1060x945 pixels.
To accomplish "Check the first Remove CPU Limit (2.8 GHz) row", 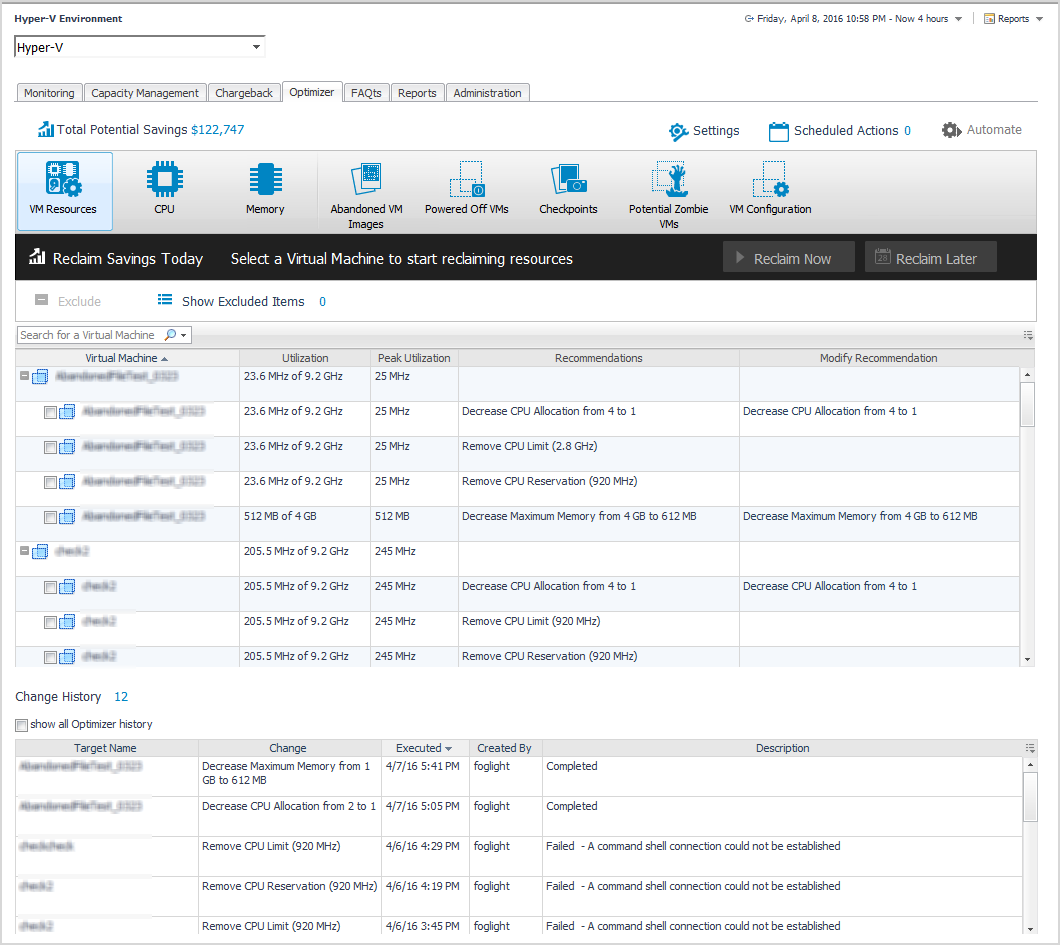I will [50, 447].
